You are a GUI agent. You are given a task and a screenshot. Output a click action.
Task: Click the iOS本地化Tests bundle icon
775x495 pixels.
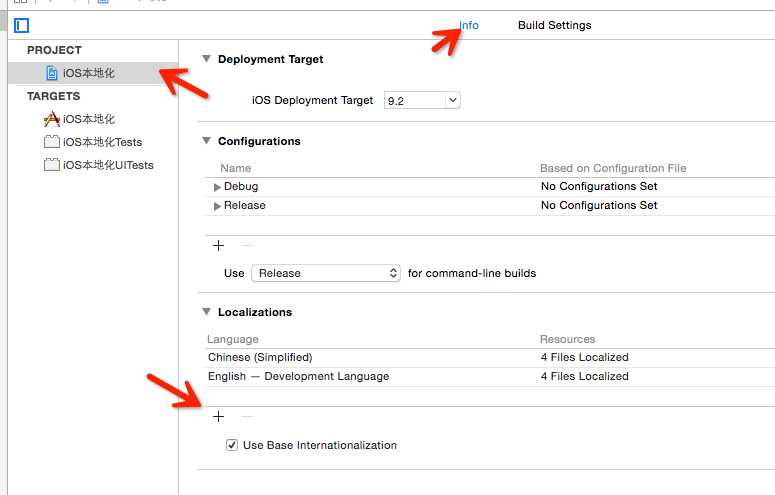point(51,142)
